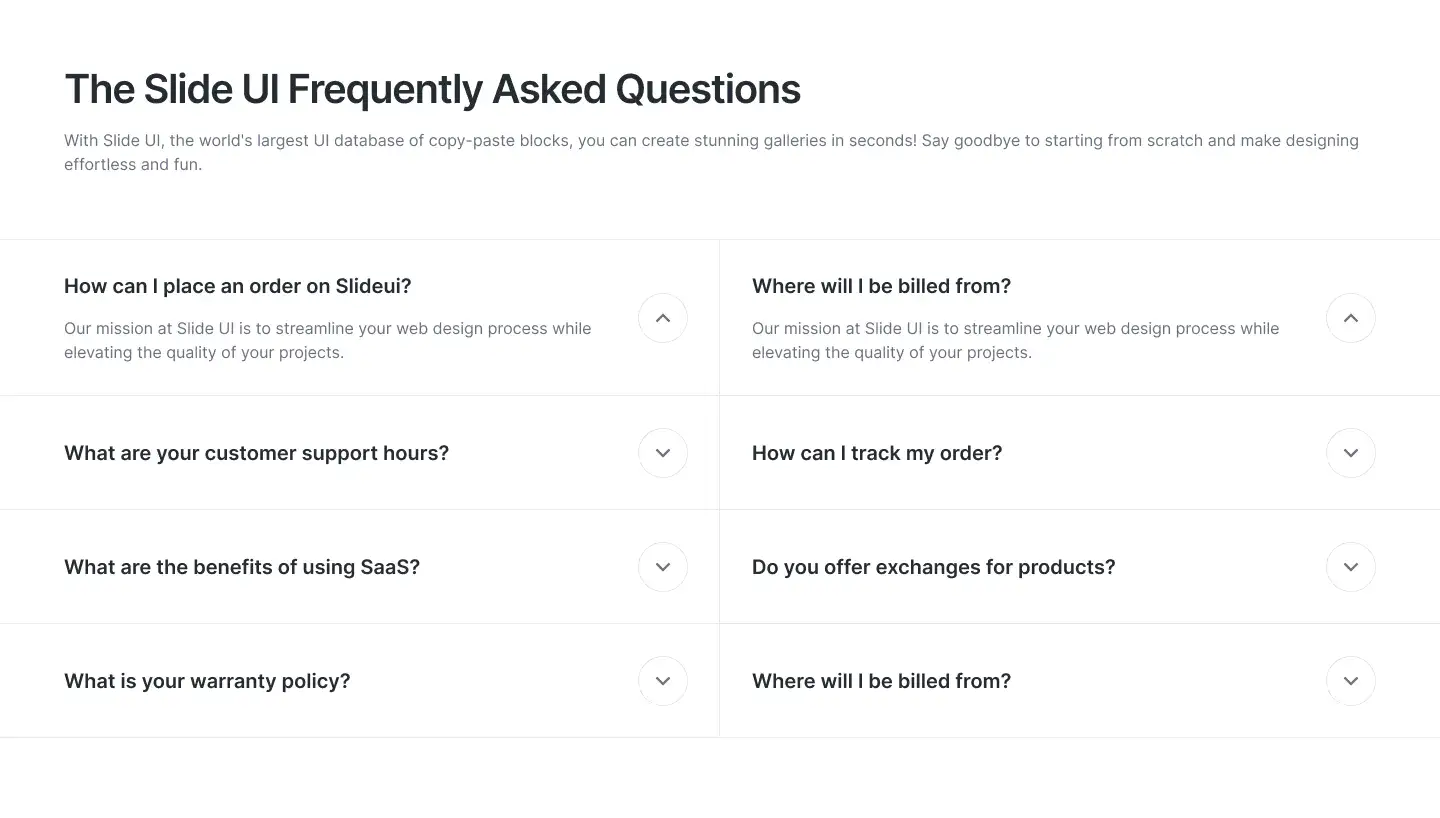Click the down arrow beside benefits of SaaS
The height and width of the screenshot is (818, 1440).
[x=662, y=567]
